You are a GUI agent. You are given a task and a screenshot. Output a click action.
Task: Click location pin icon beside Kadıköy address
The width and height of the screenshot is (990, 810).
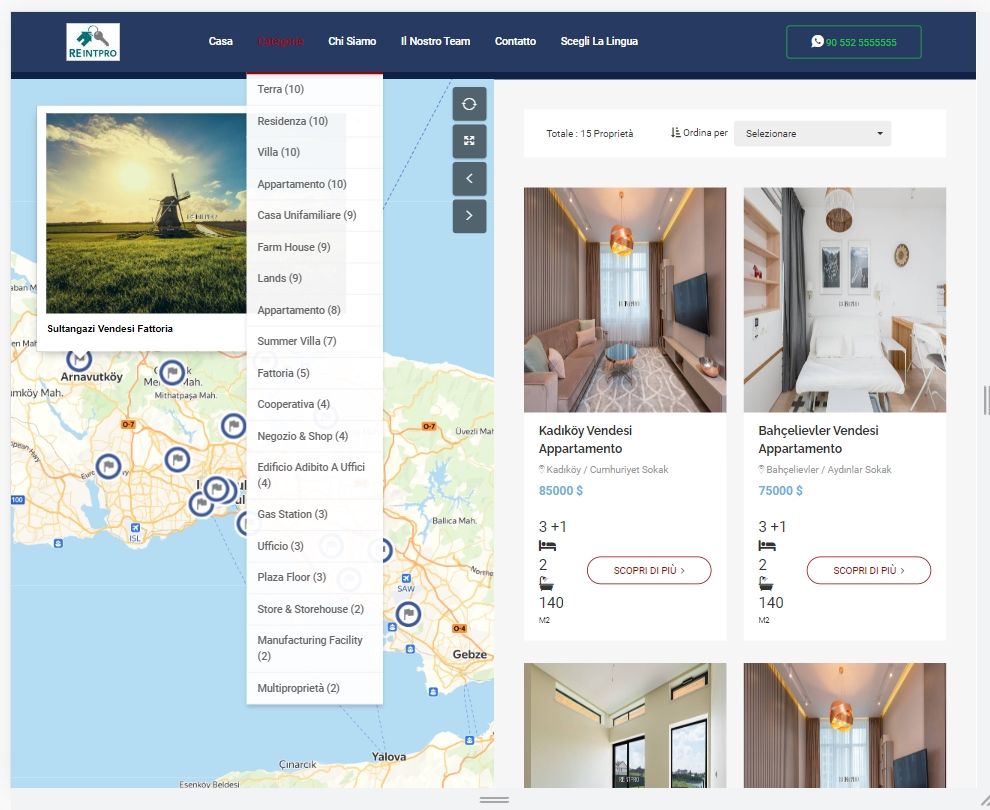coord(541,469)
